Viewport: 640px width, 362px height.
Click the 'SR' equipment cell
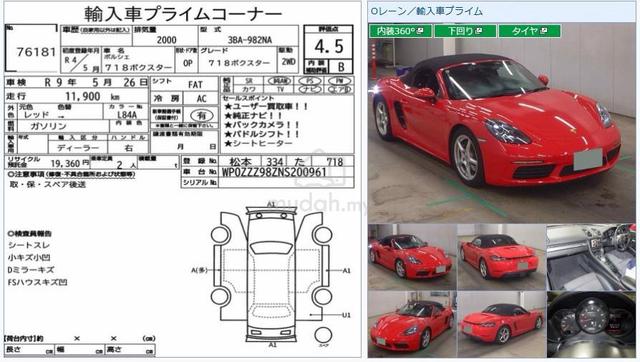point(248,81)
